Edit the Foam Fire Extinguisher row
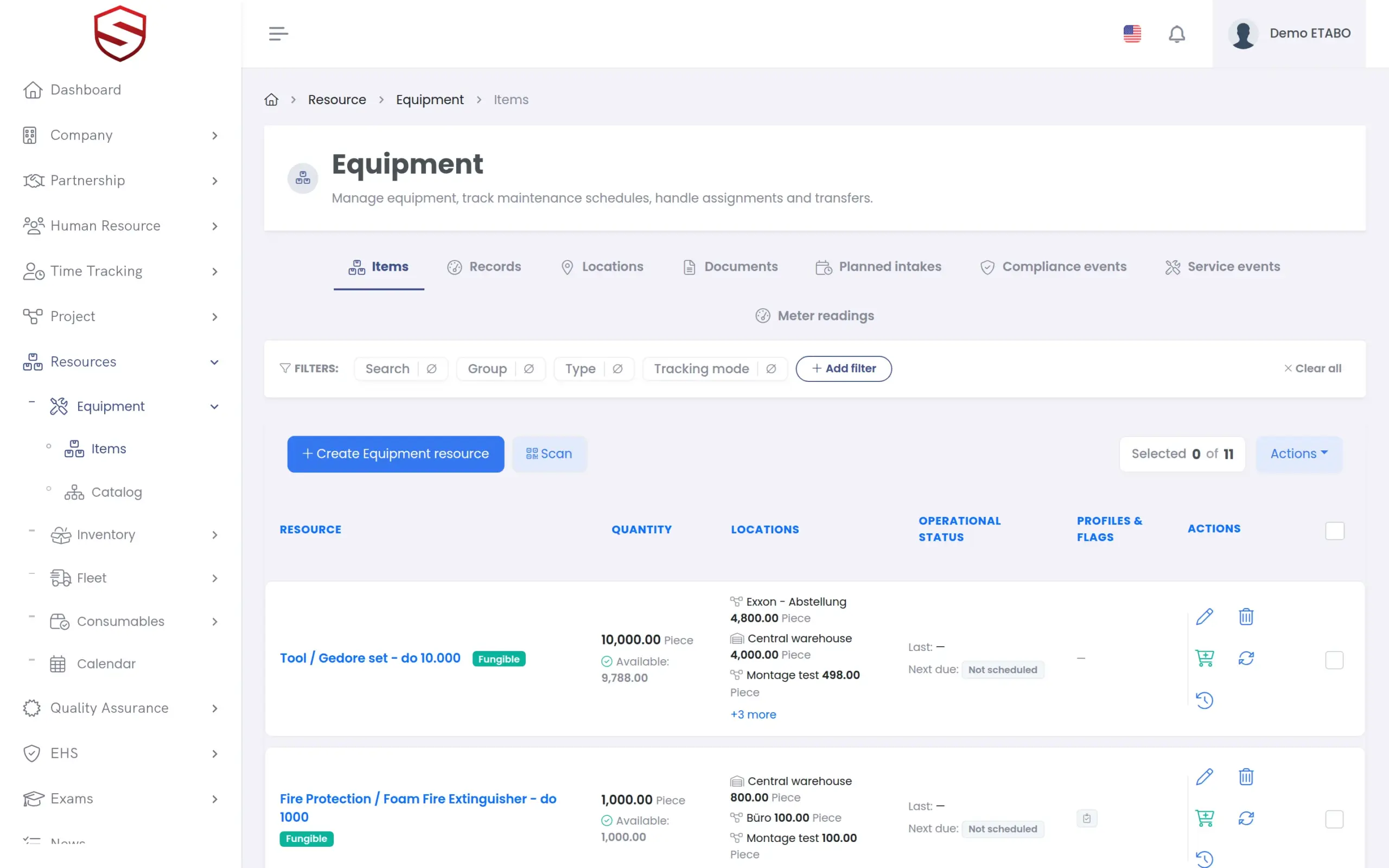This screenshot has height=868, width=1389. [x=1204, y=777]
